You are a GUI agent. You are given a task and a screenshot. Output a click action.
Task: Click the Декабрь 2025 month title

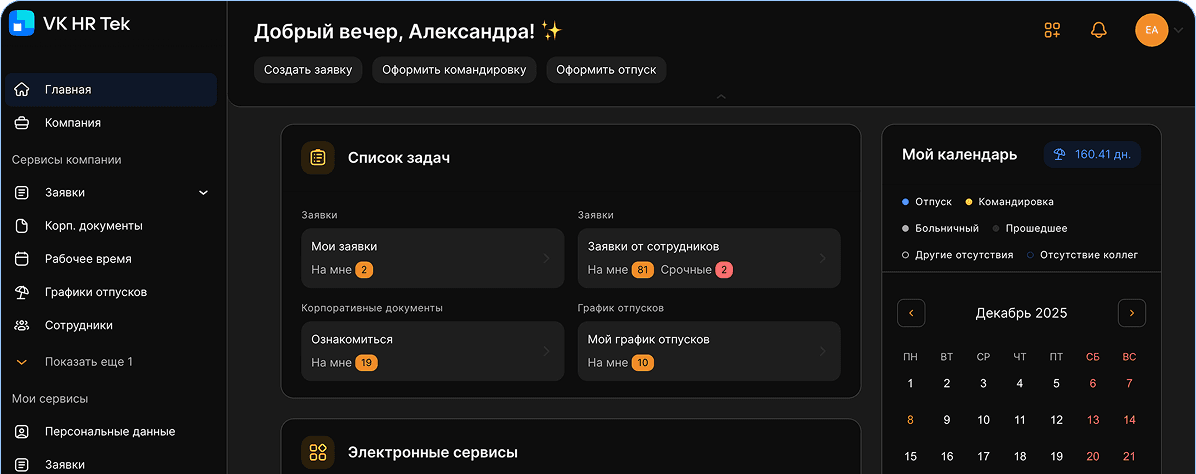1021,313
